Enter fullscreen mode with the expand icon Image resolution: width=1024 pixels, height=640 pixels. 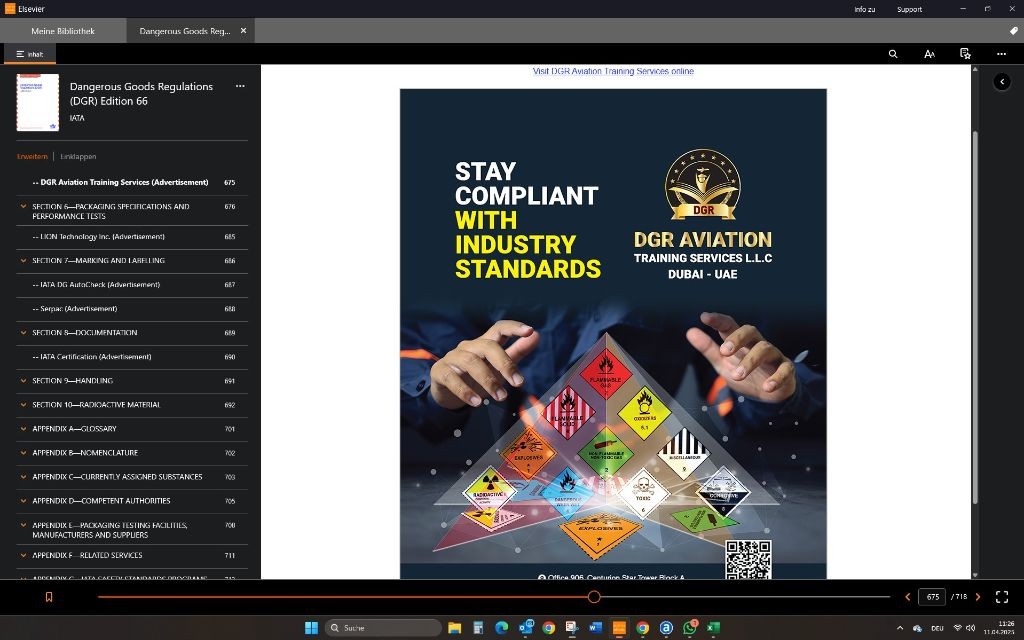(x=1002, y=597)
